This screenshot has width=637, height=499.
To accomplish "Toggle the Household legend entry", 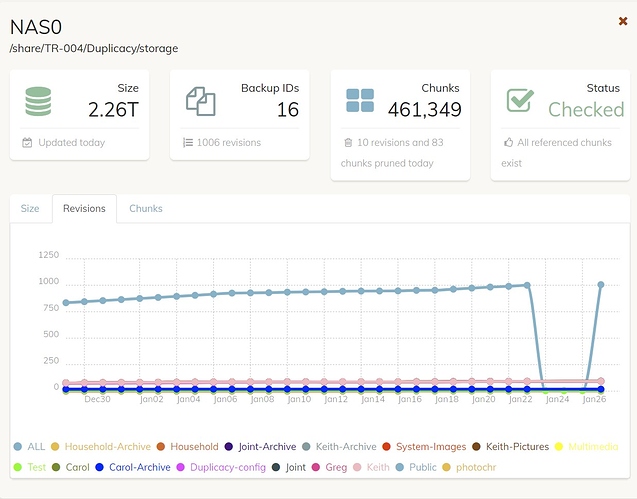I will pyautogui.click(x=187, y=447).
